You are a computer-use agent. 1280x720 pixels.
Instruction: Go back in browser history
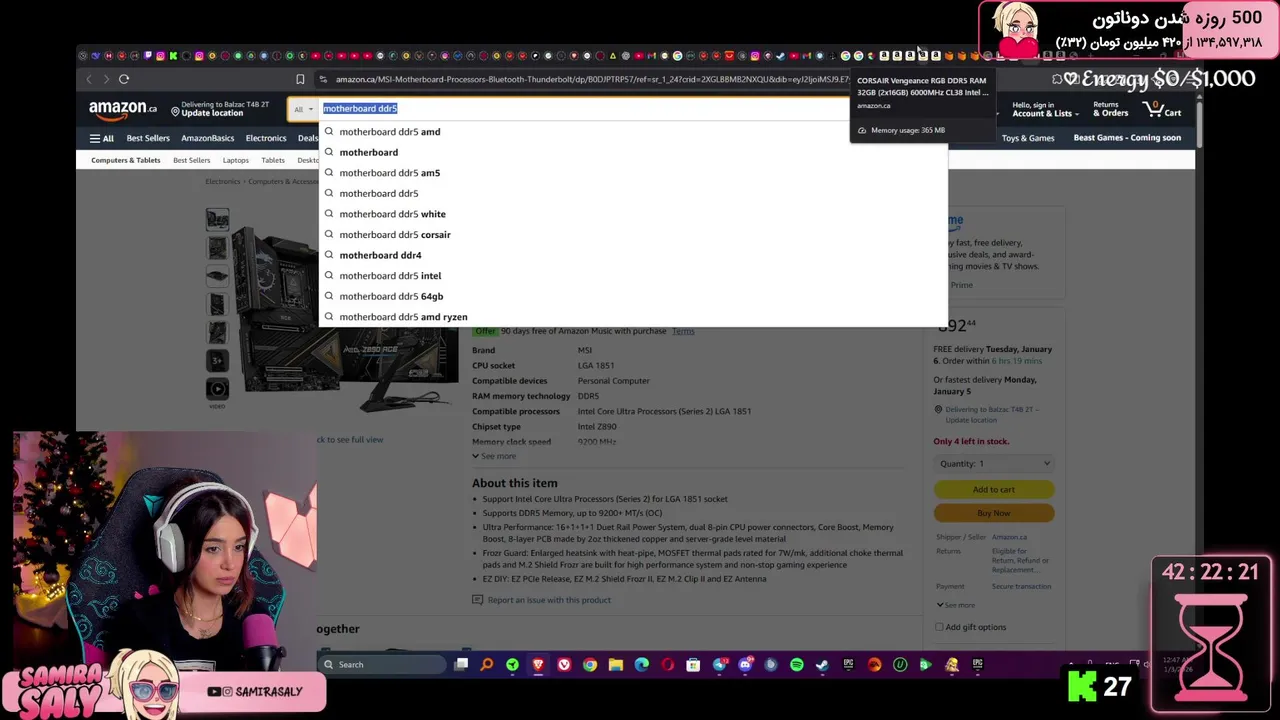[88, 79]
